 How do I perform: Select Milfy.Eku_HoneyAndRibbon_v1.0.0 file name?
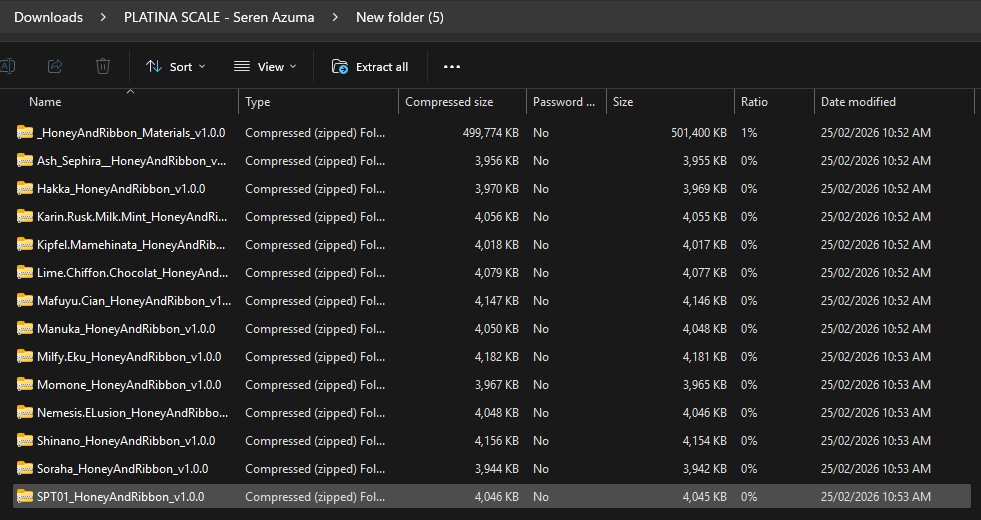click(x=129, y=357)
